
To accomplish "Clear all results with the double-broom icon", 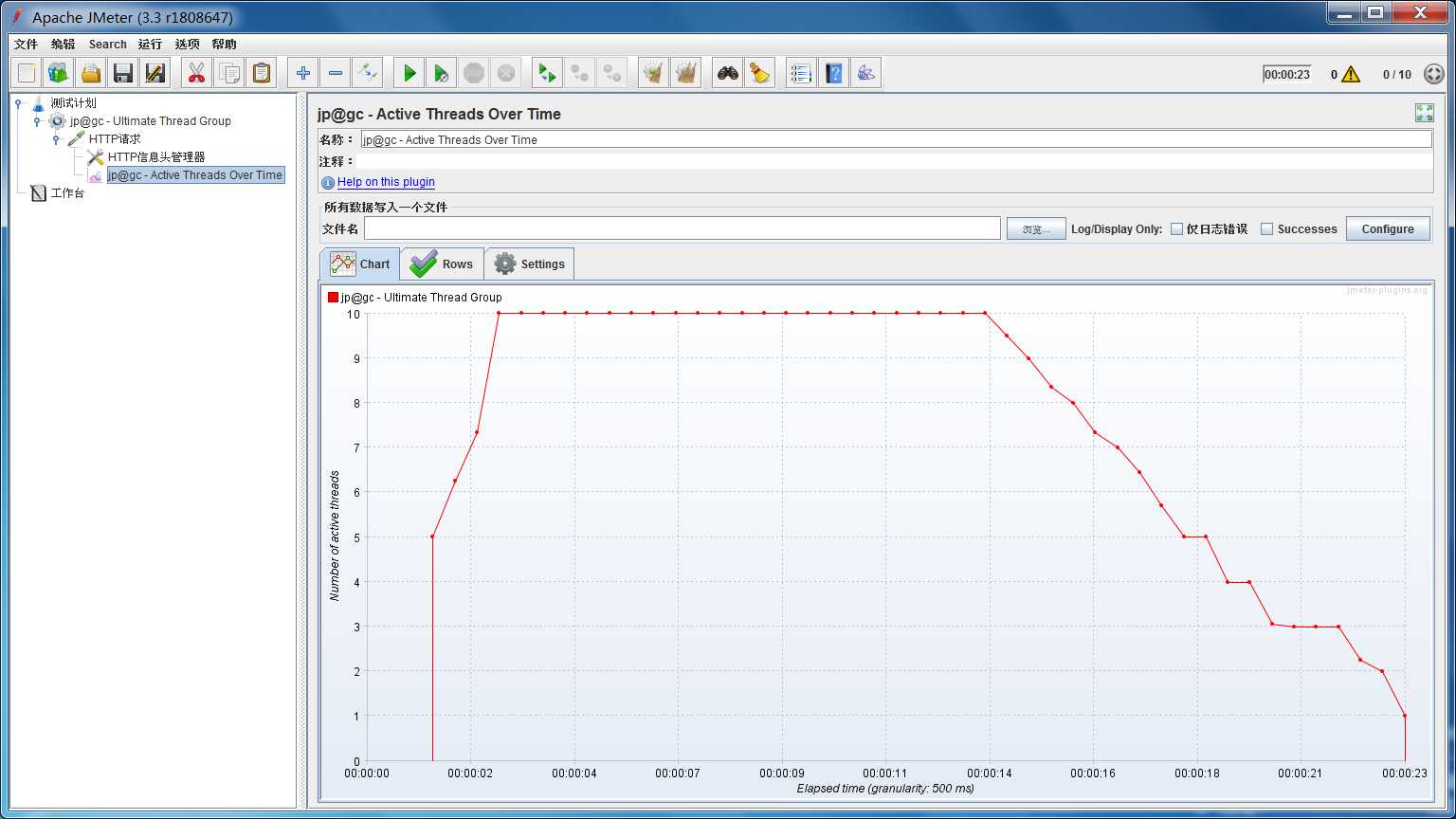I will (685, 73).
